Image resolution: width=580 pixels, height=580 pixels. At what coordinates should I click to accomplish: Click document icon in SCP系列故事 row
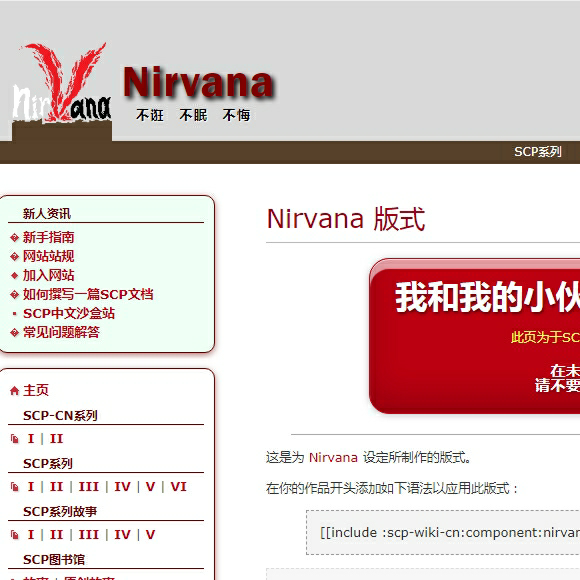tap(14, 535)
